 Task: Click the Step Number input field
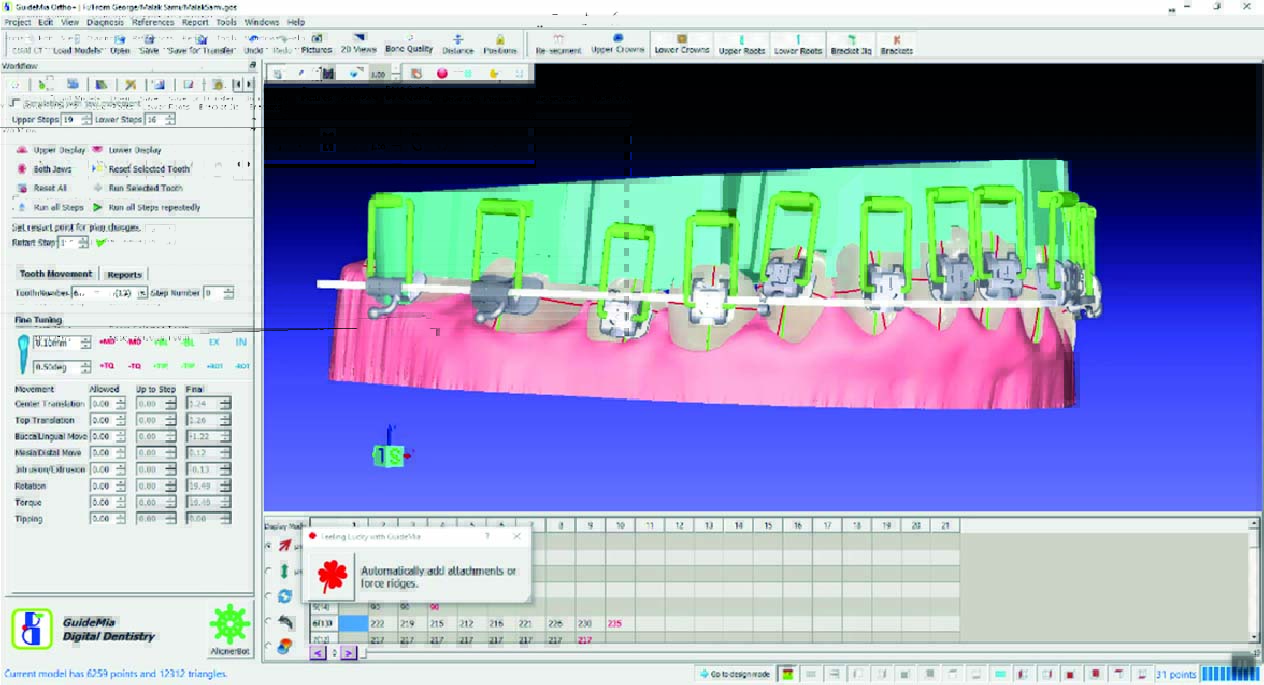212,293
